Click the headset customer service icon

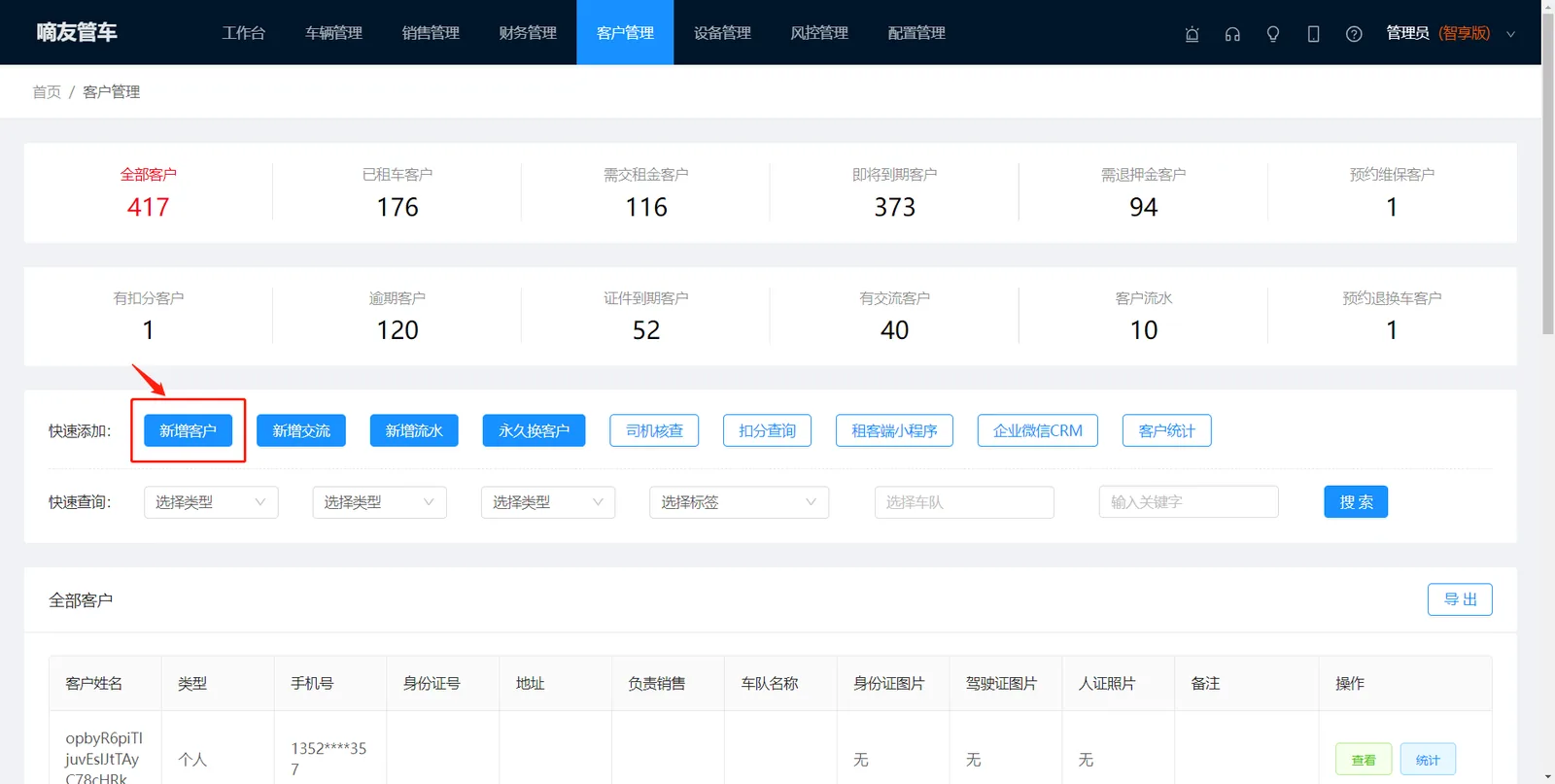1232,34
